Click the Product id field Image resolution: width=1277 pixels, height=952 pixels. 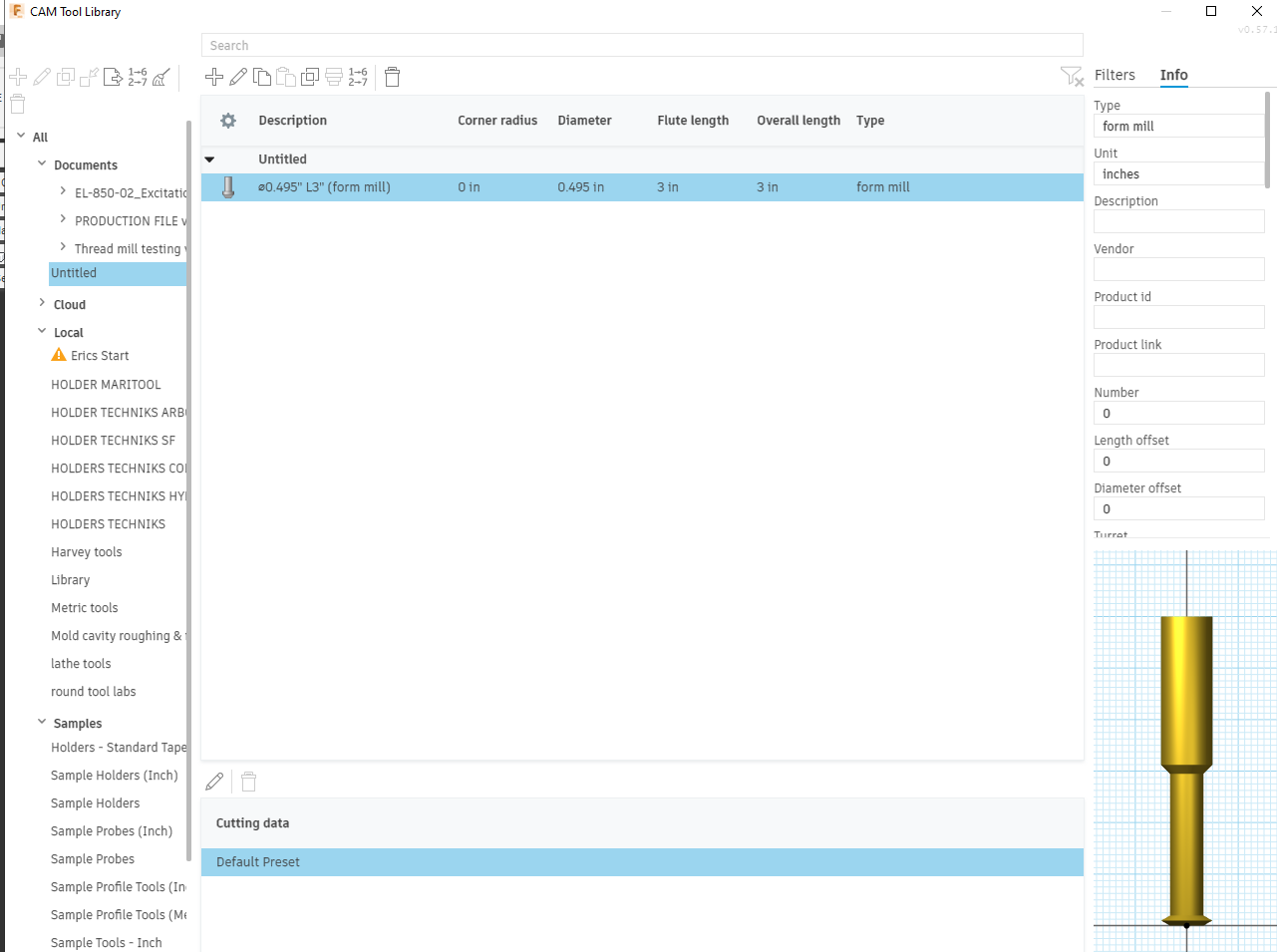point(1178,317)
